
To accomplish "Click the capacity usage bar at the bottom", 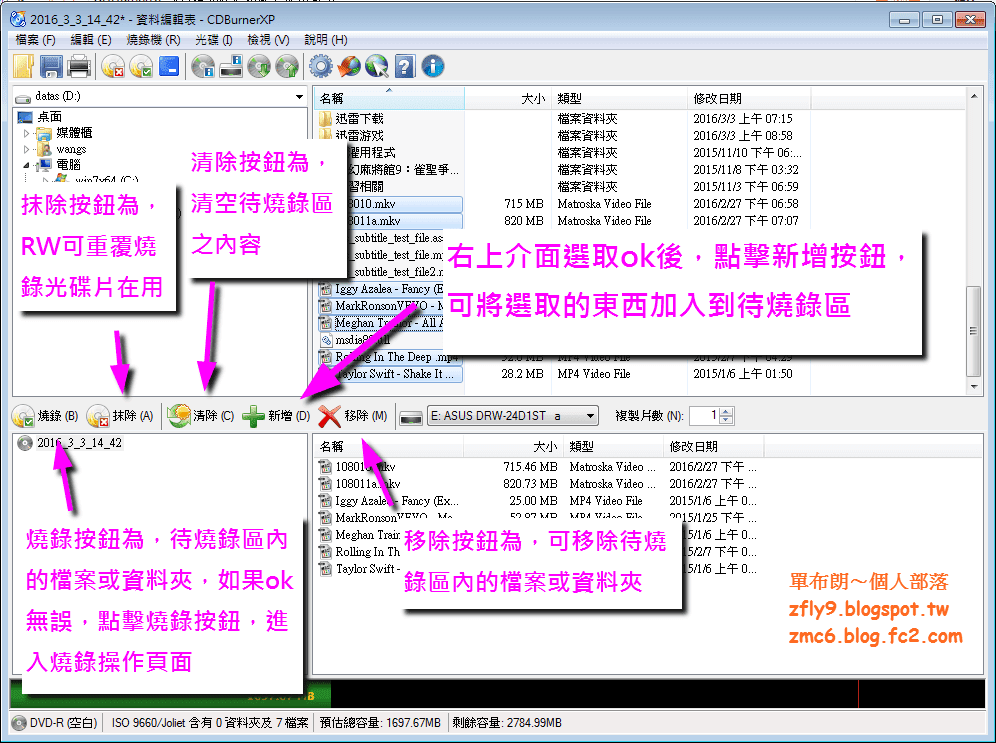I will tap(497, 694).
